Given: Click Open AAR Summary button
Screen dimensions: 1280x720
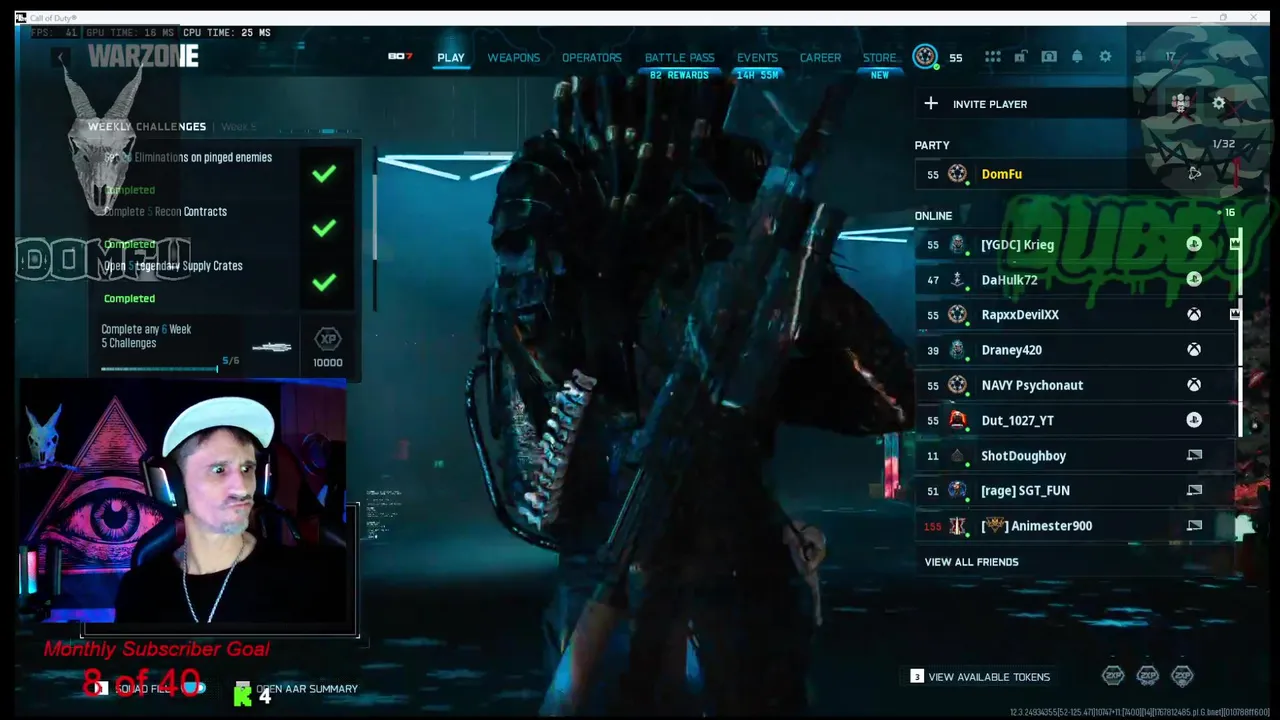Looking at the screenshot, I should 296,689.
